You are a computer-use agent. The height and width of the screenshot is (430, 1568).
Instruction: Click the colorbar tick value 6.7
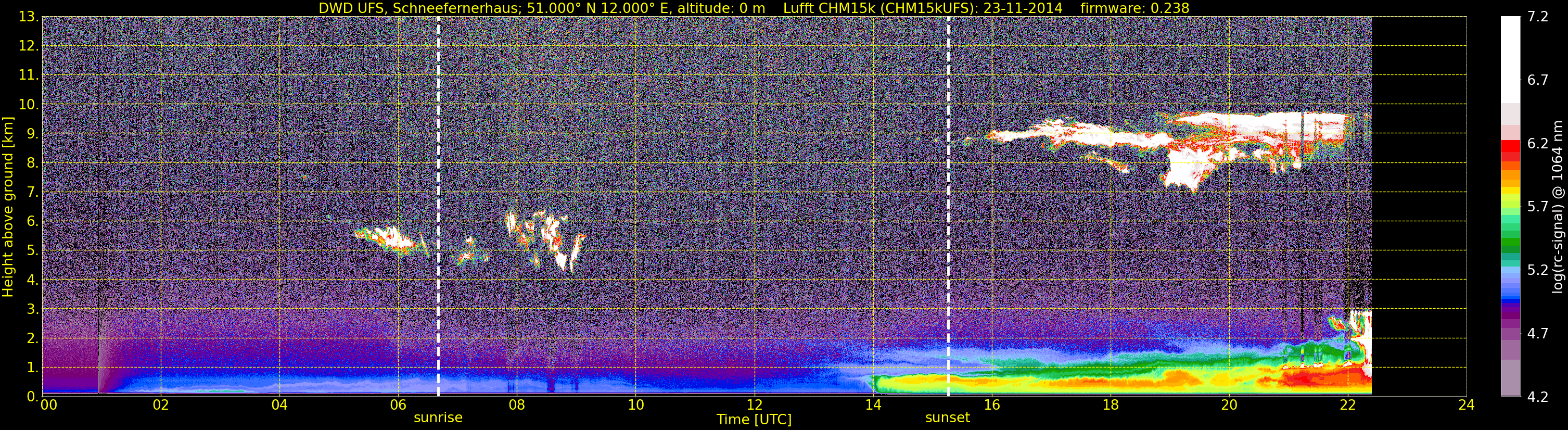pyautogui.click(x=1538, y=80)
